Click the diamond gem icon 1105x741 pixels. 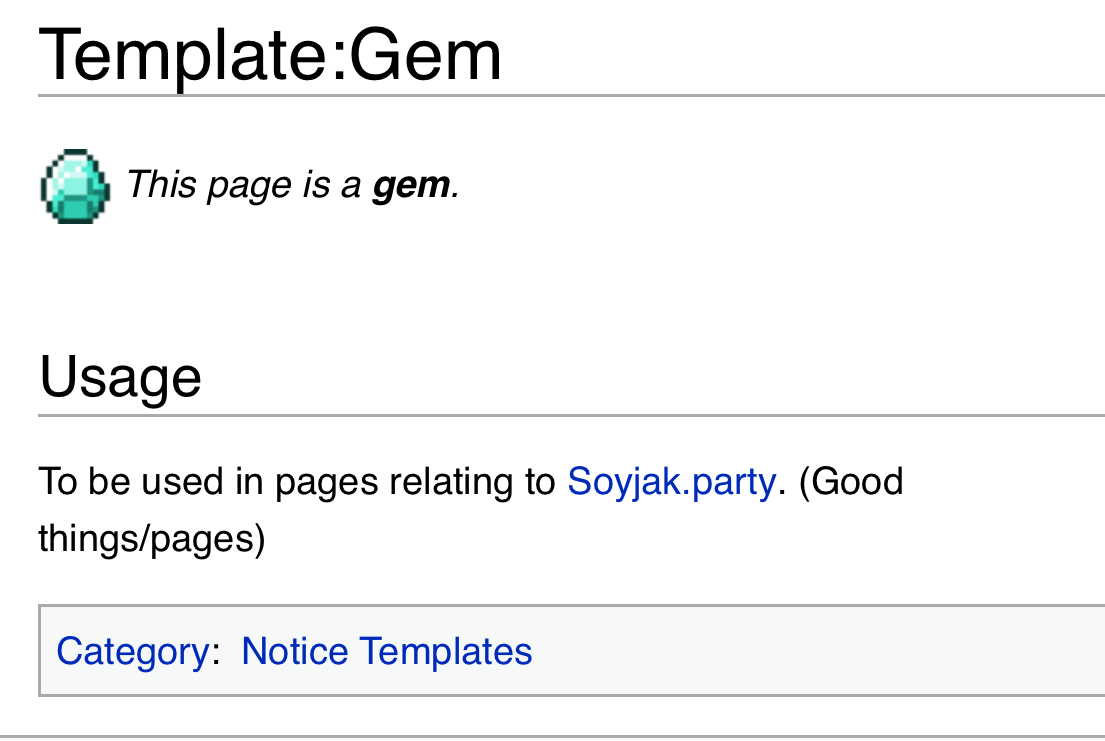pyautogui.click(x=75, y=186)
